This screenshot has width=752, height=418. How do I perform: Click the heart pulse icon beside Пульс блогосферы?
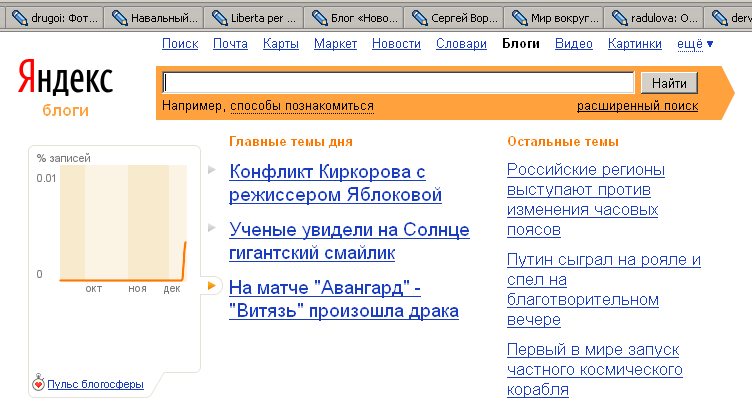click(x=38, y=383)
